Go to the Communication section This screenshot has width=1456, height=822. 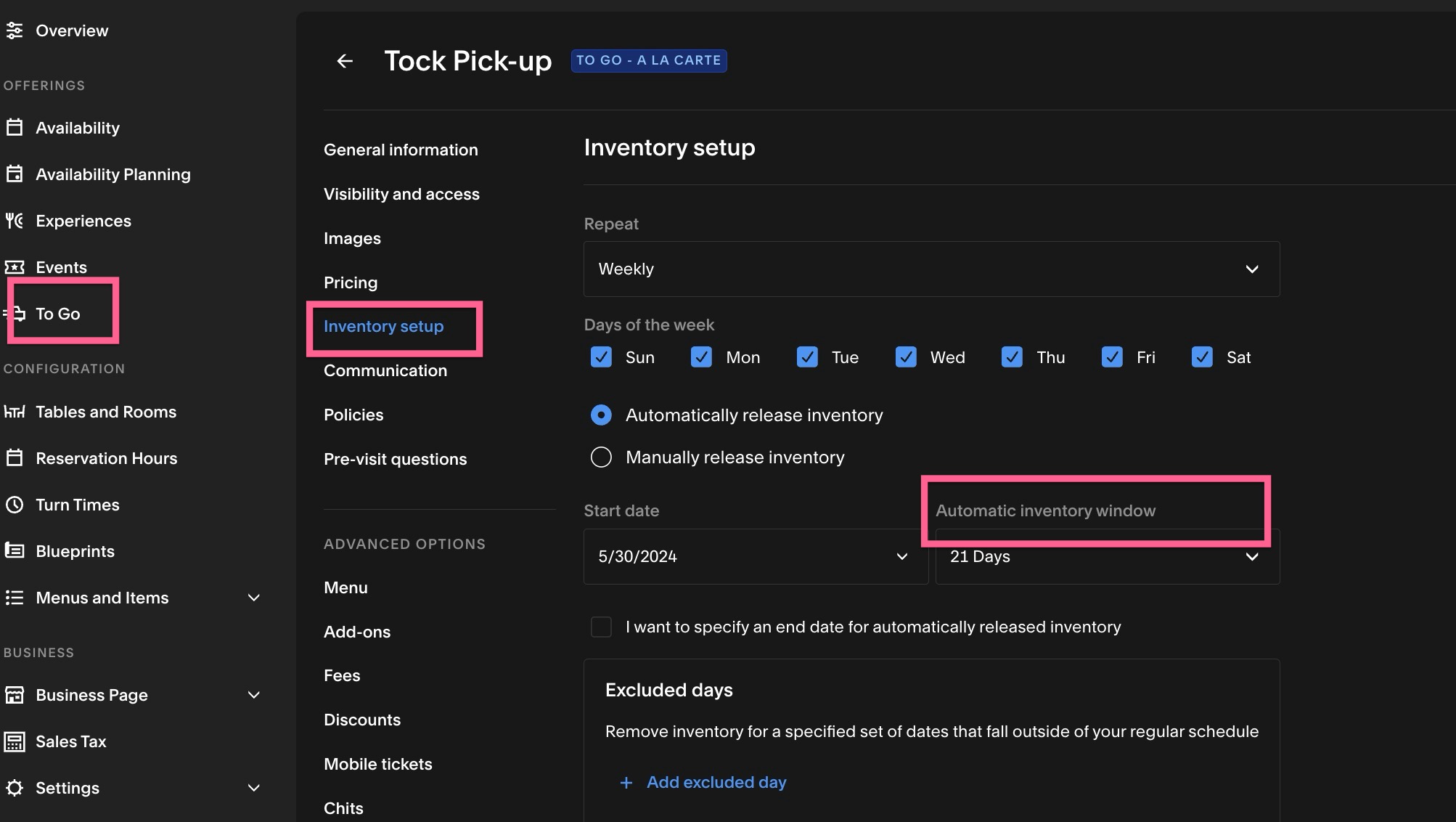385,370
